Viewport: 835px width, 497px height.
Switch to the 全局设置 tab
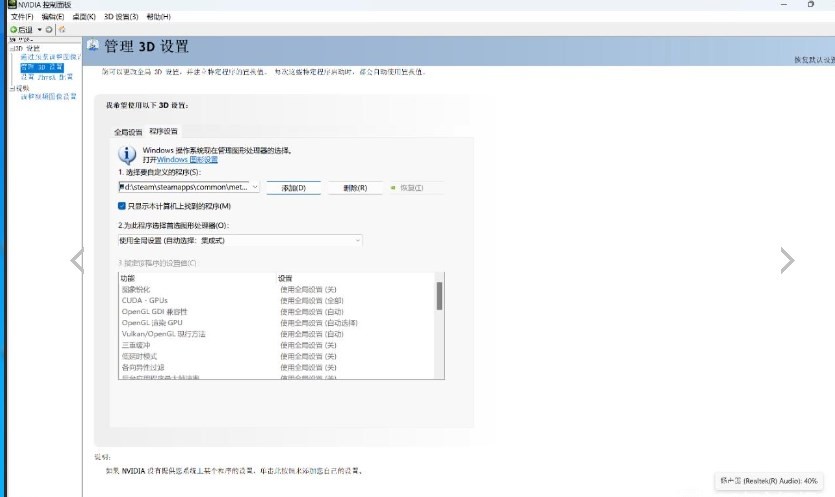coord(128,132)
